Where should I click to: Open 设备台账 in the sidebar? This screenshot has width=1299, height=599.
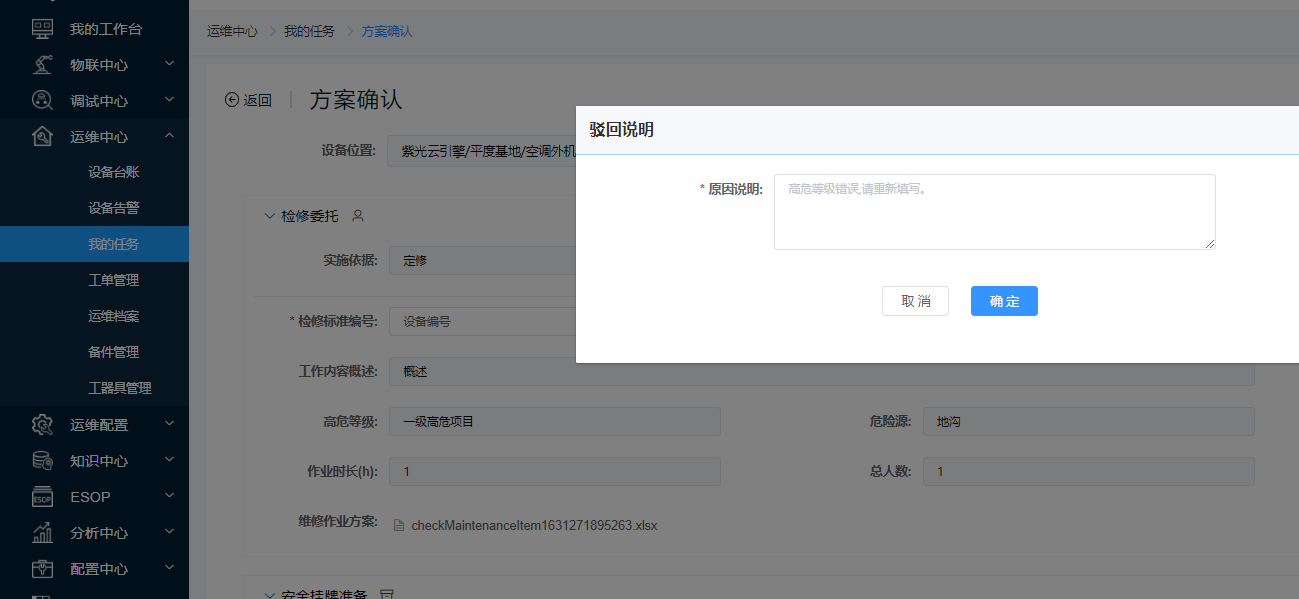[113, 172]
